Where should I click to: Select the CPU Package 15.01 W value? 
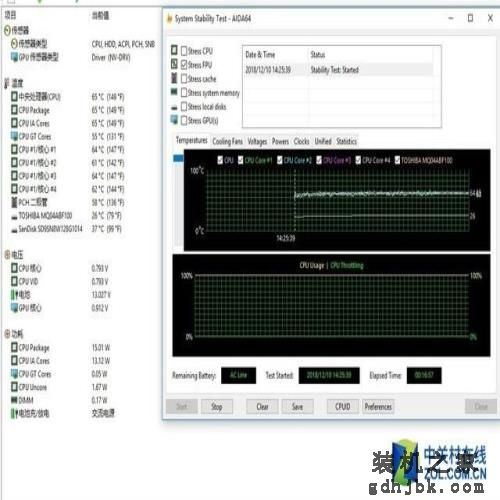(101, 348)
